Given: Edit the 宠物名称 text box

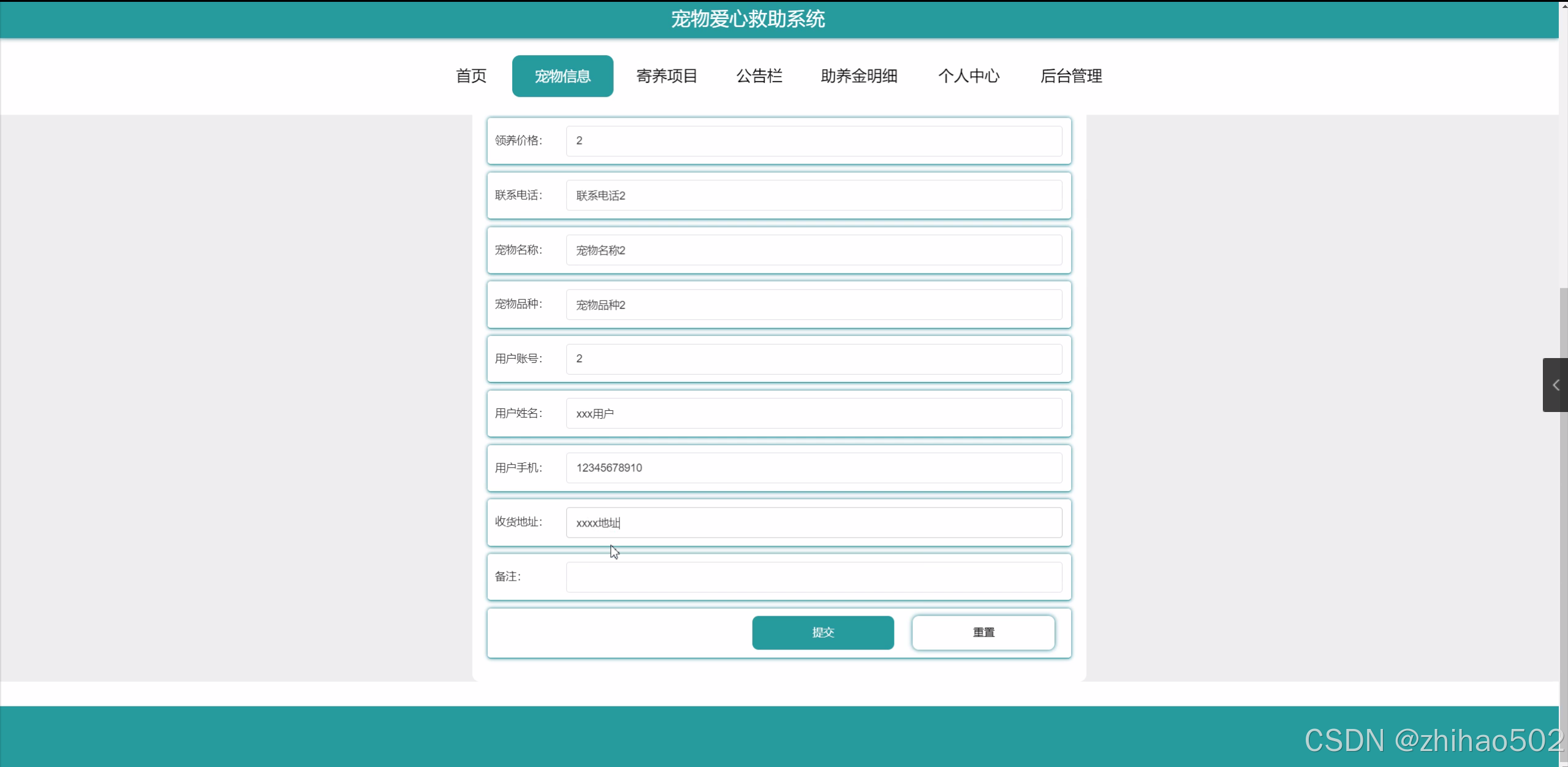Looking at the screenshot, I should tap(813, 250).
